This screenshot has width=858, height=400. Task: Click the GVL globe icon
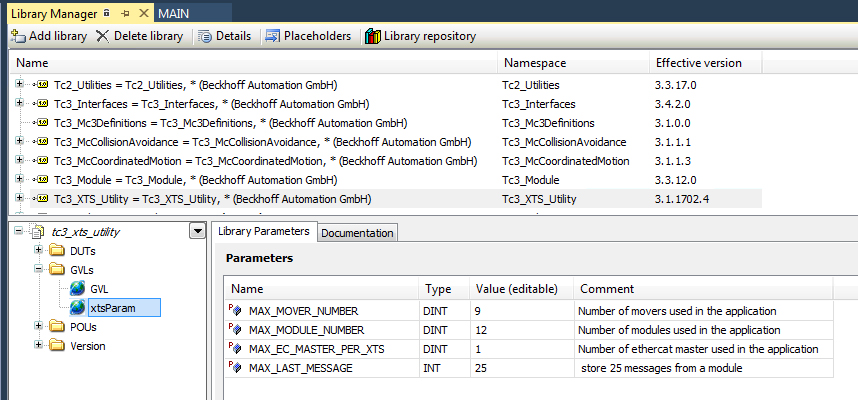[78, 289]
